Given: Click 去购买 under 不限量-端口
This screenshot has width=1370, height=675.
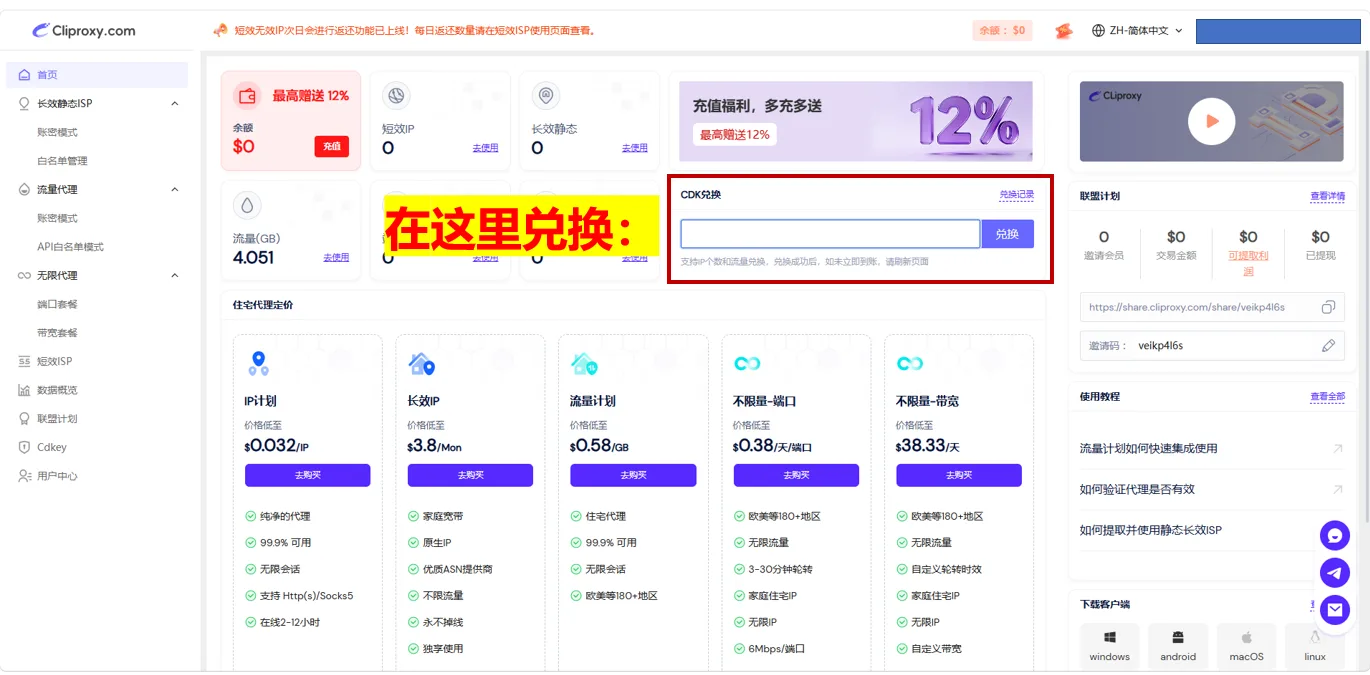Looking at the screenshot, I should (796, 475).
